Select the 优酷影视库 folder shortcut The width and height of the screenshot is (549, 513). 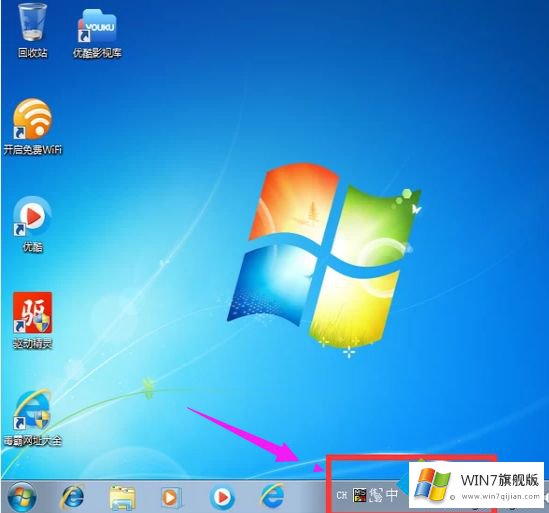[97, 33]
